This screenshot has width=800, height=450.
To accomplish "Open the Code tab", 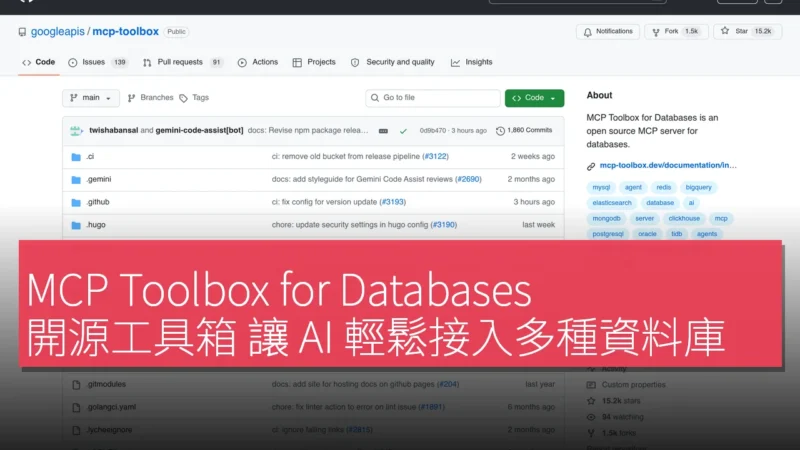I will tap(39, 62).
